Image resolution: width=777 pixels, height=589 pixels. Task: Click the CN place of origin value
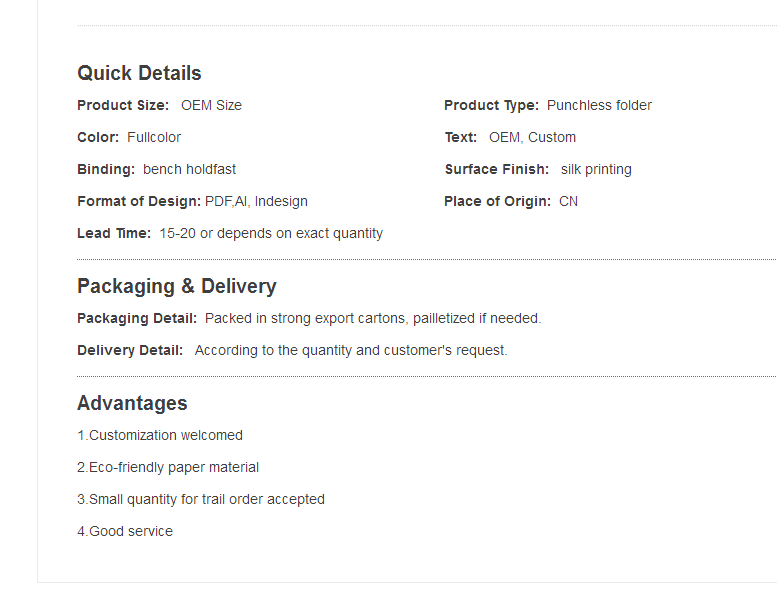(568, 202)
